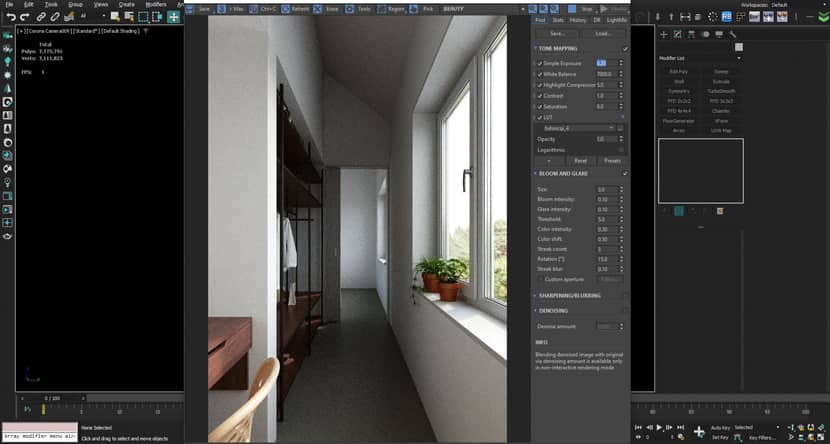
Task: Click the Select and Link chain icon
Action: tap(41, 17)
